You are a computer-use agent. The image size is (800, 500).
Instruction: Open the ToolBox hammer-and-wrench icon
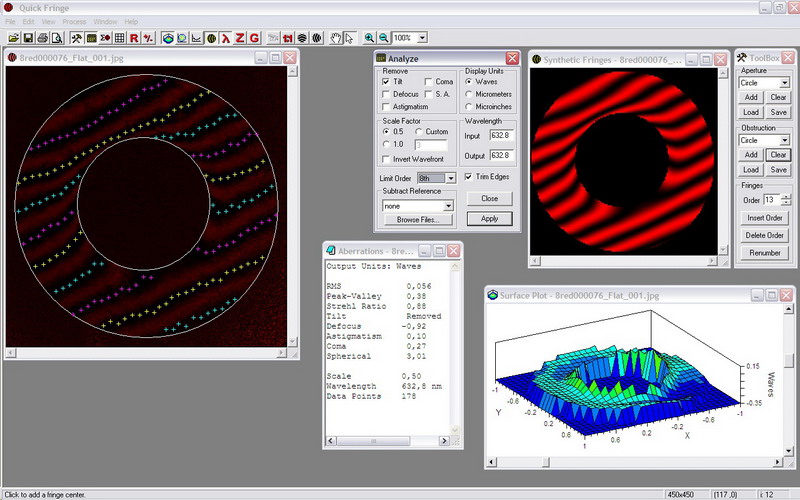point(77,38)
